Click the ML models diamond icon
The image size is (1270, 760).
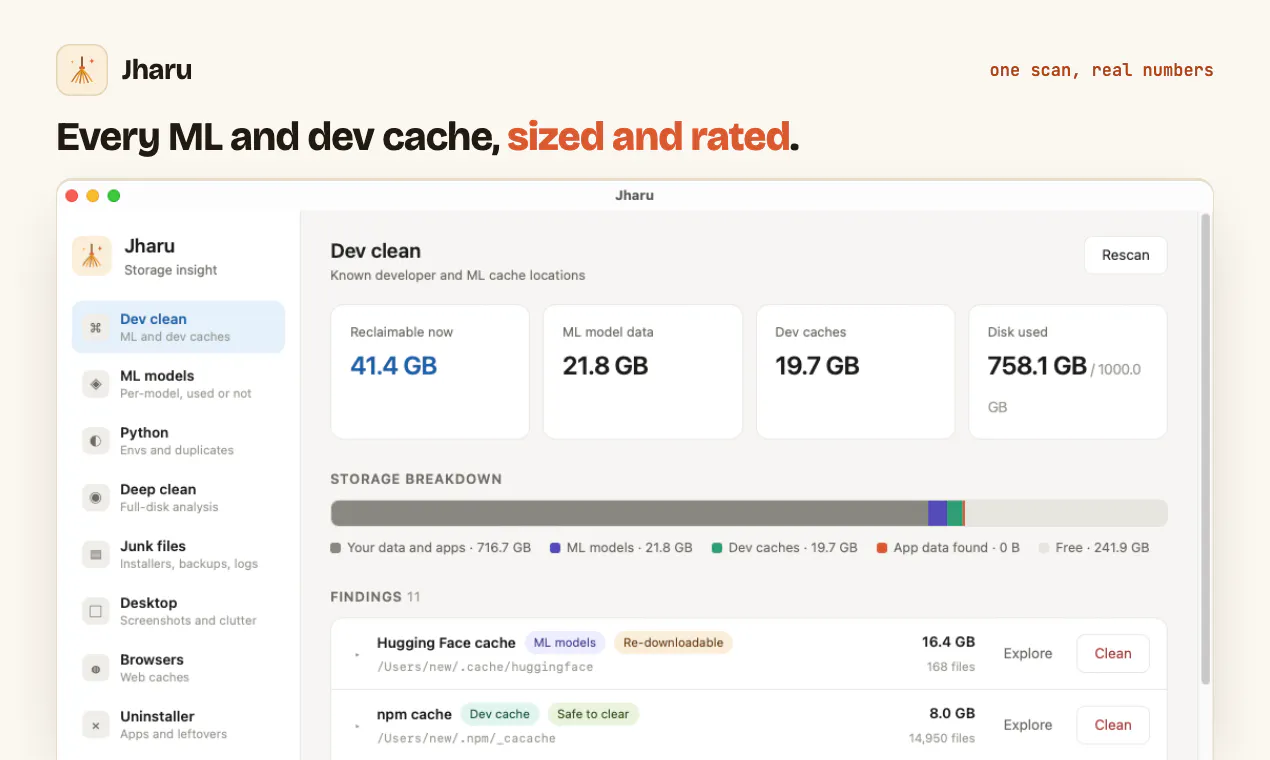[96, 384]
